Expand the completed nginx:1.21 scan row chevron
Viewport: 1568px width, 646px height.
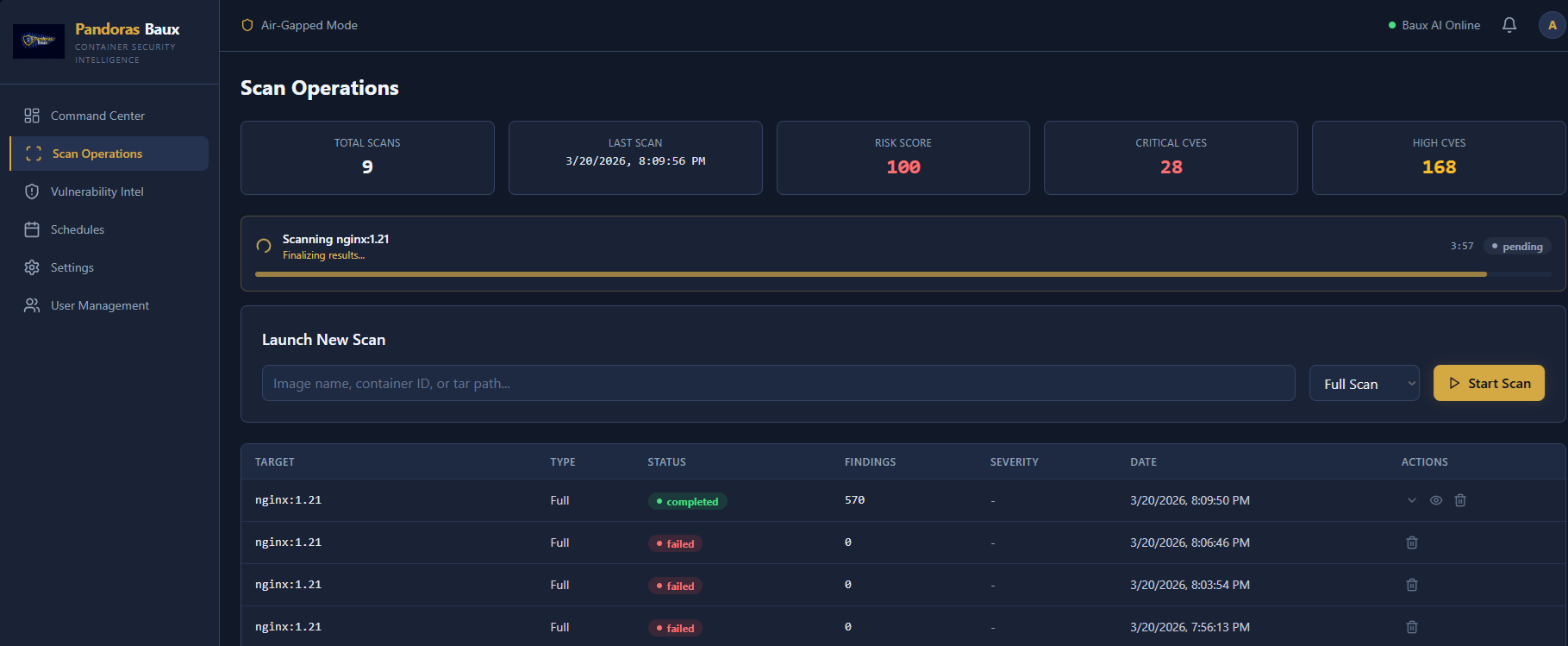[1412, 500]
